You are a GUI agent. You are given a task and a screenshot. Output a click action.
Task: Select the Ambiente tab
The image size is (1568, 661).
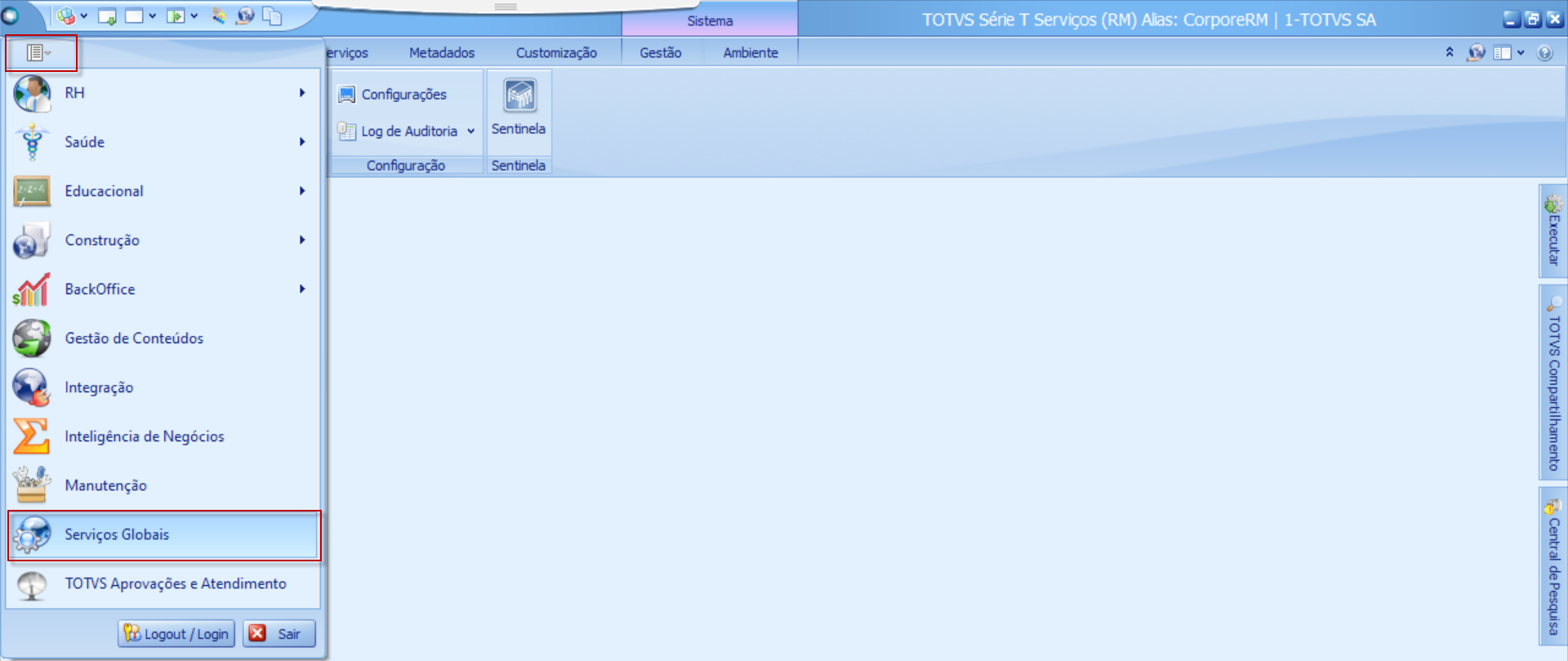coord(751,53)
